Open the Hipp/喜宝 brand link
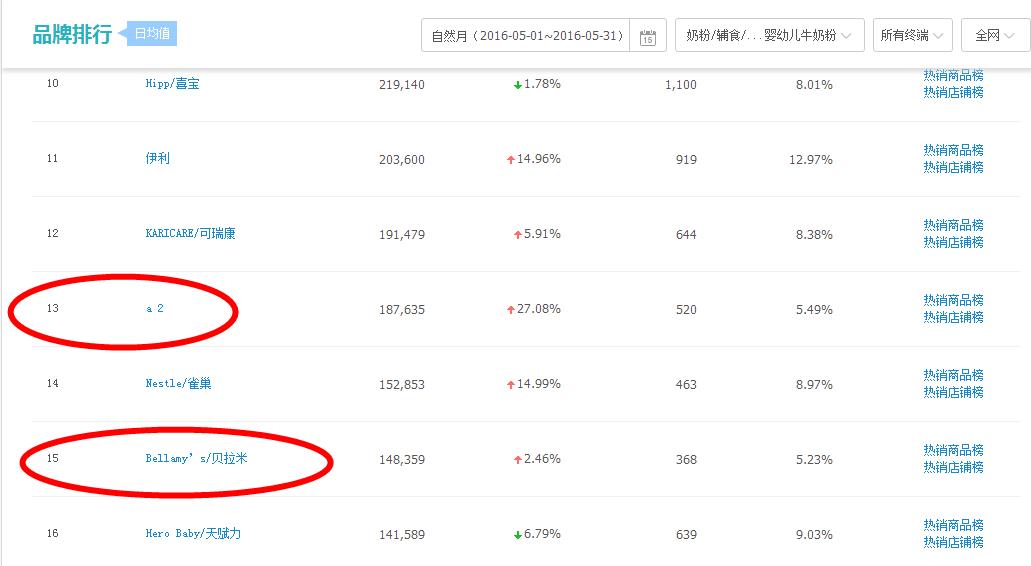This screenshot has height=566, width=1031. (172, 83)
